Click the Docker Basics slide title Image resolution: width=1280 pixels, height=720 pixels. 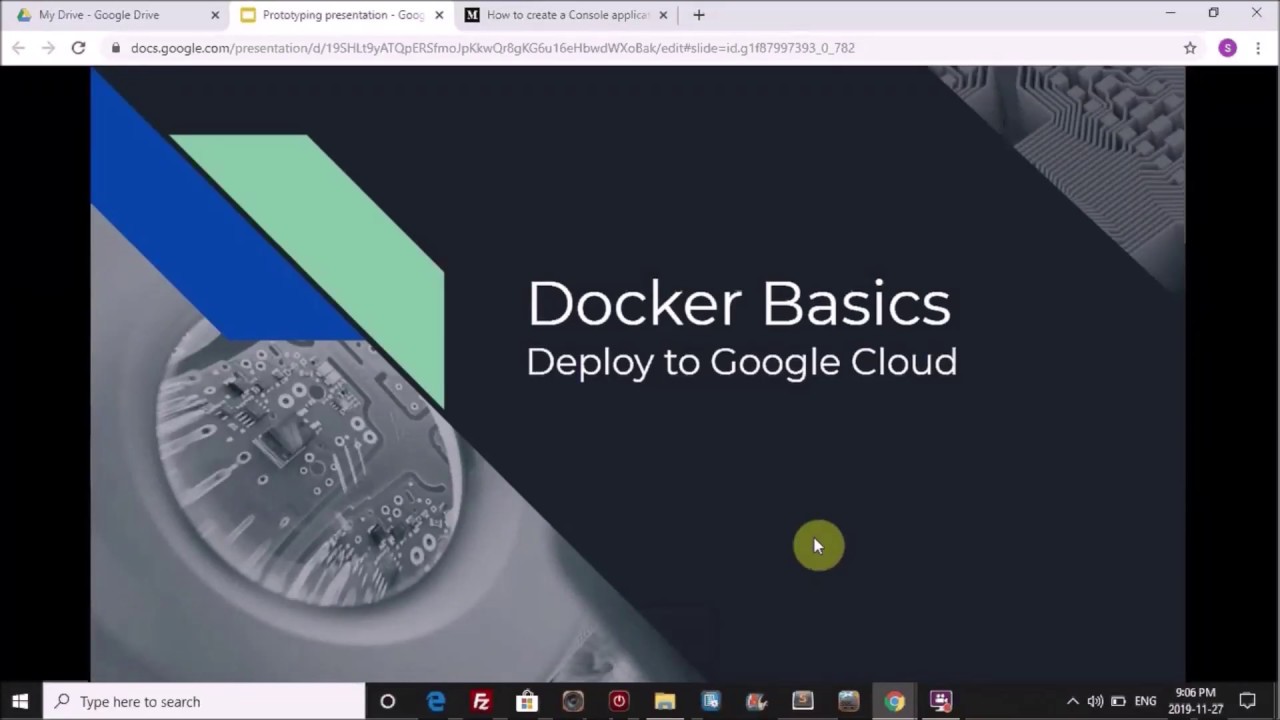(x=739, y=303)
